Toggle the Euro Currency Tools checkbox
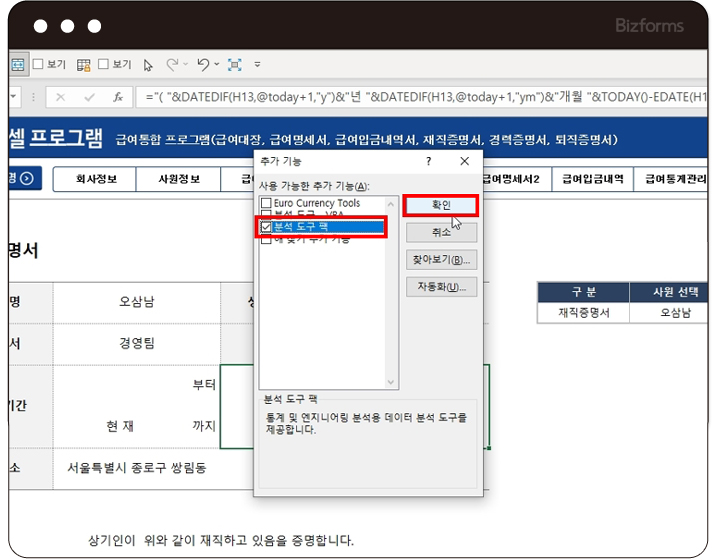 pos(266,203)
